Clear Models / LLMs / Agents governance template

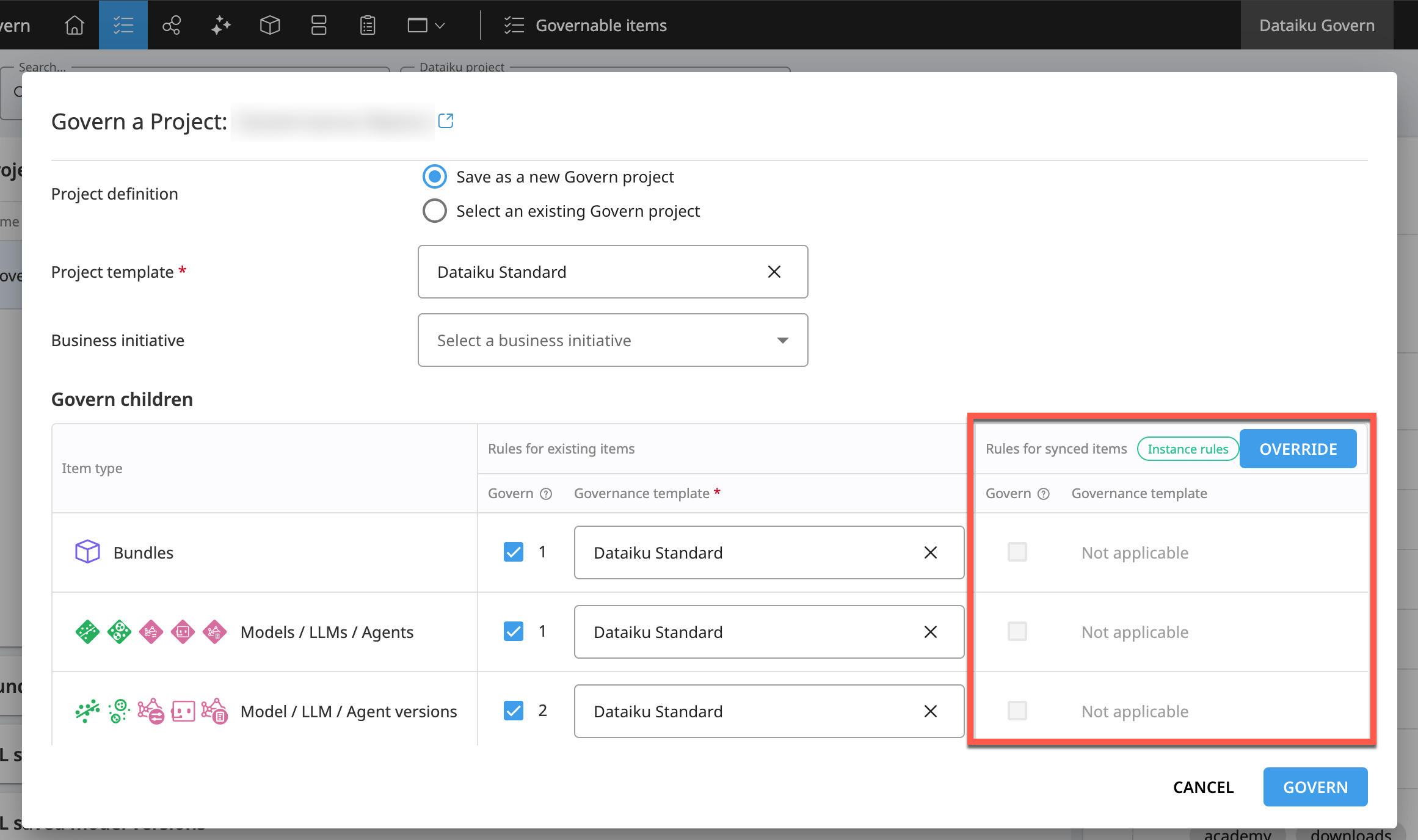click(931, 632)
